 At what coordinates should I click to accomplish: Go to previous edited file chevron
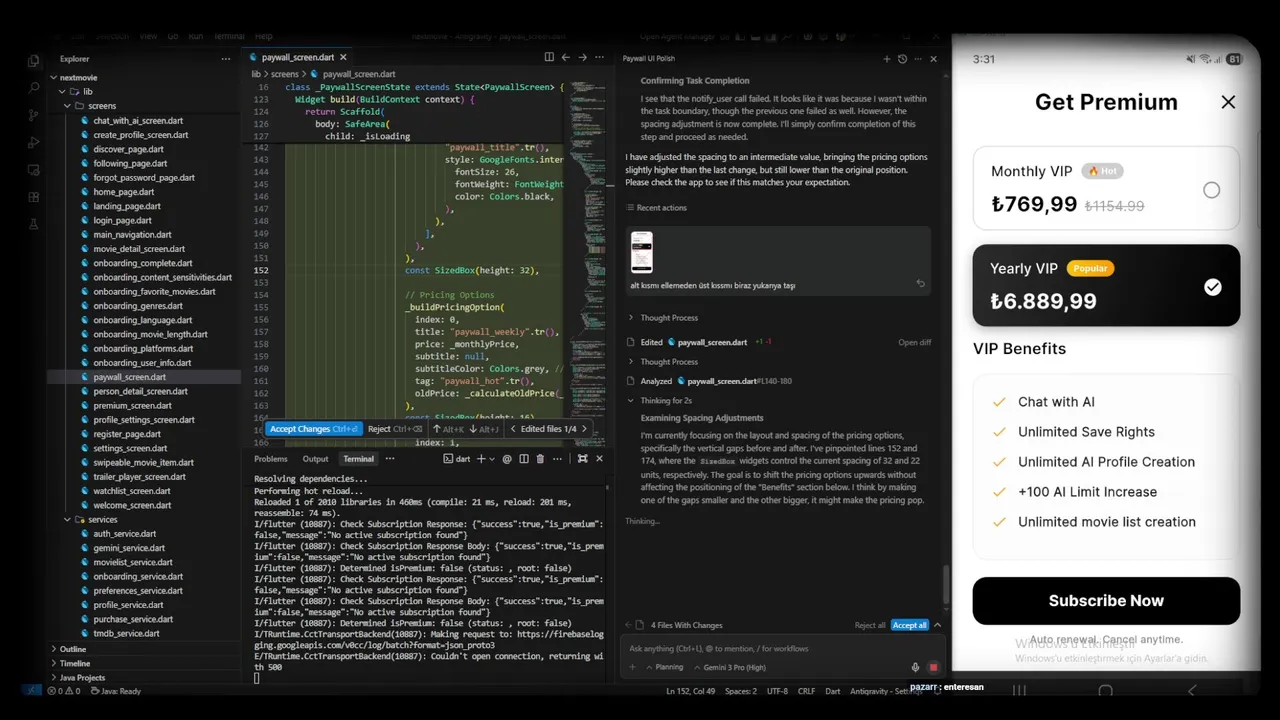513,429
